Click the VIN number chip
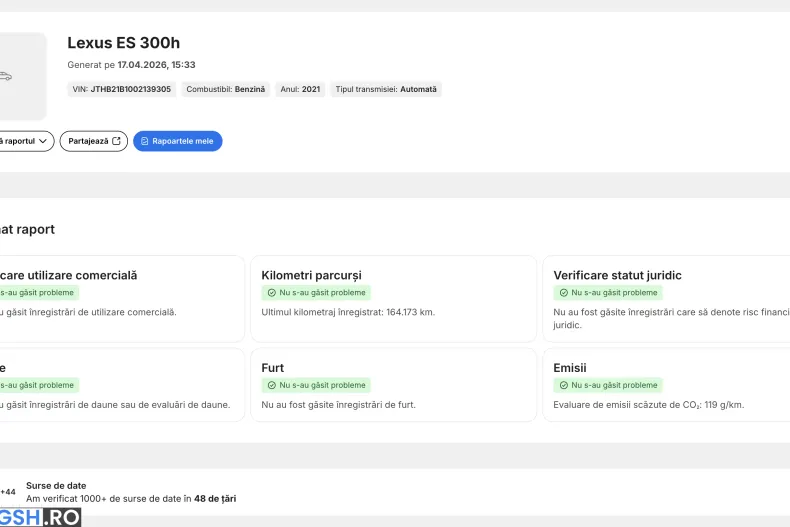This screenshot has height=527, width=790. pos(122,89)
